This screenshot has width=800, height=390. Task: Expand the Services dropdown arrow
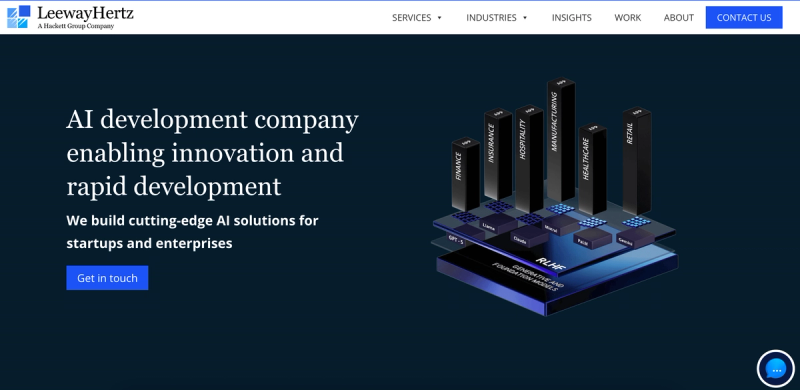coord(439,18)
